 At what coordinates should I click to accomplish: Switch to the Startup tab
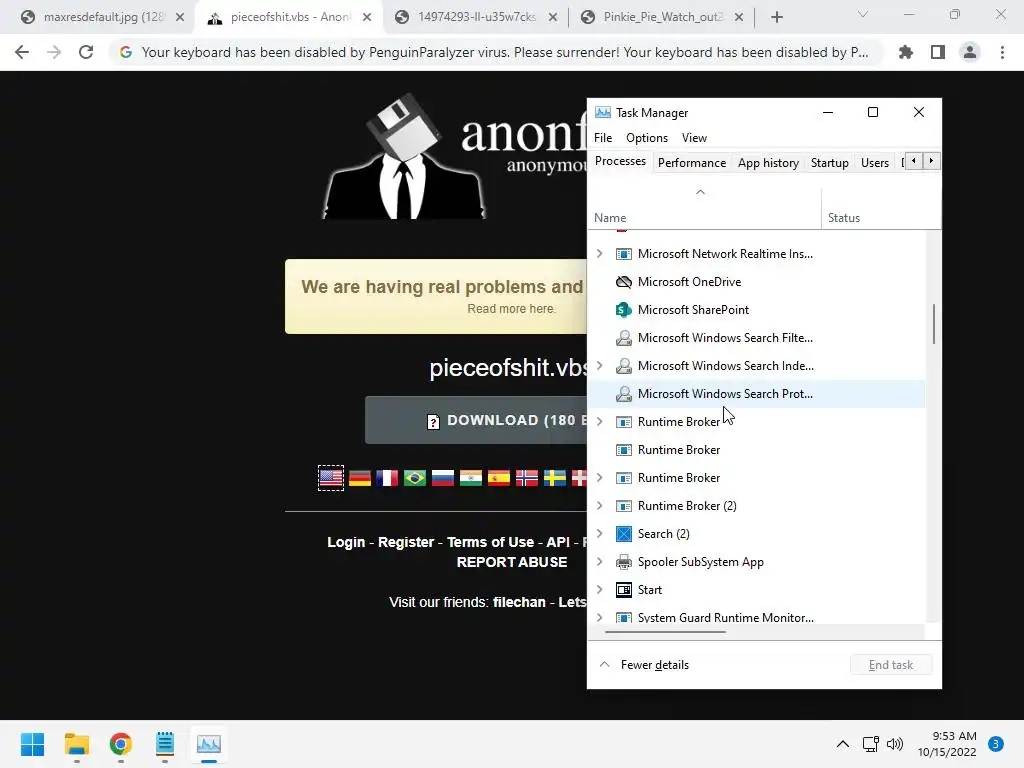point(829,163)
